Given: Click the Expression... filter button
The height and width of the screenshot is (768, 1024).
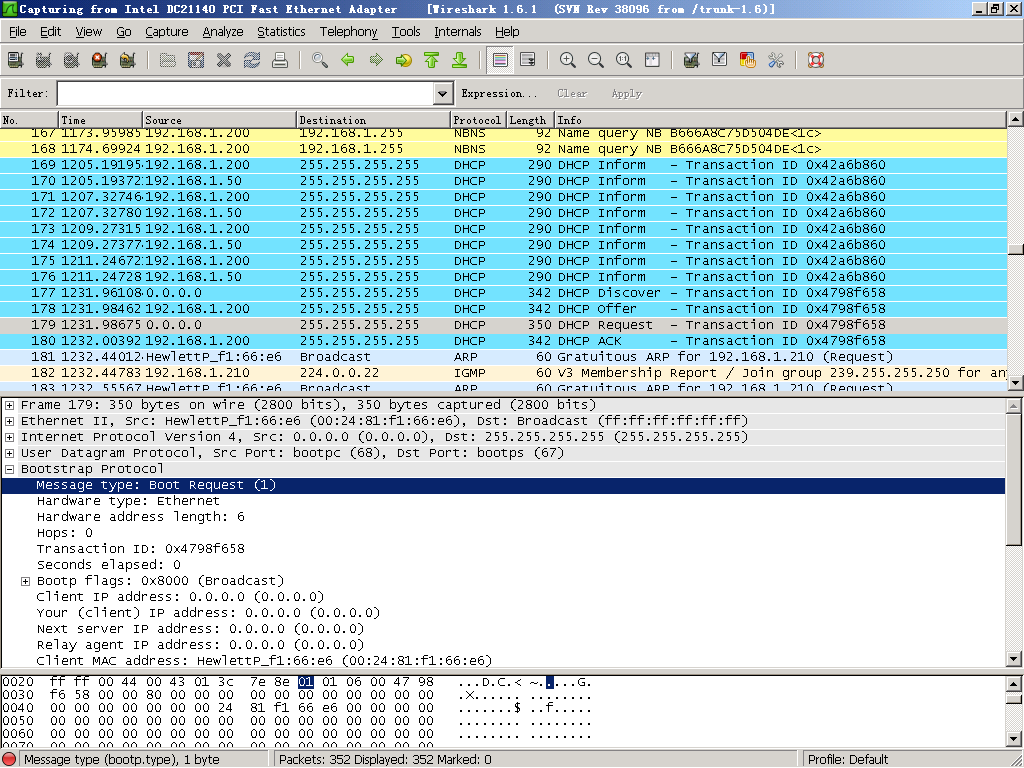Looking at the screenshot, I should (x=500, y=93).
